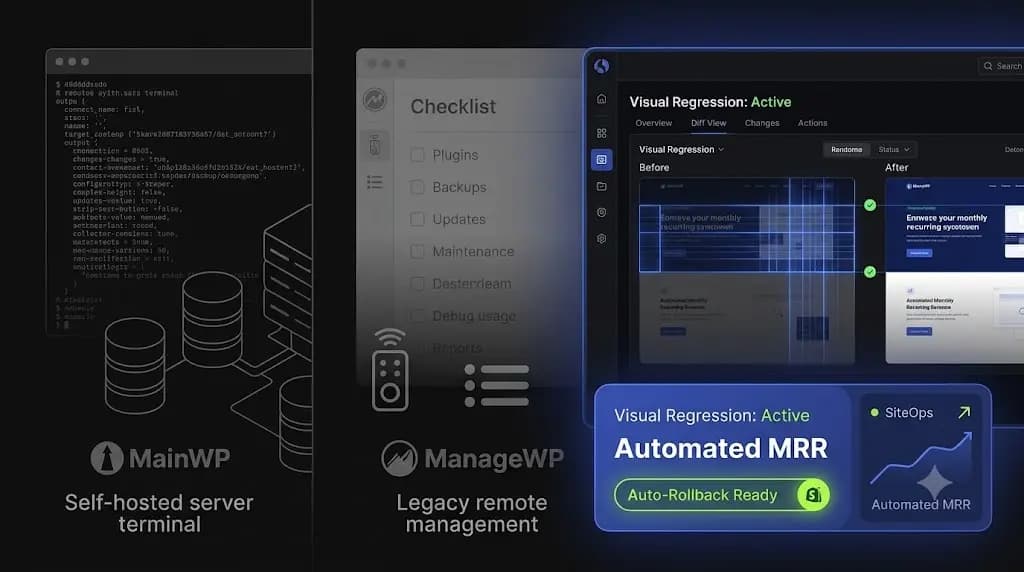Click the green Shopify badge icon

tap(813, 495)
